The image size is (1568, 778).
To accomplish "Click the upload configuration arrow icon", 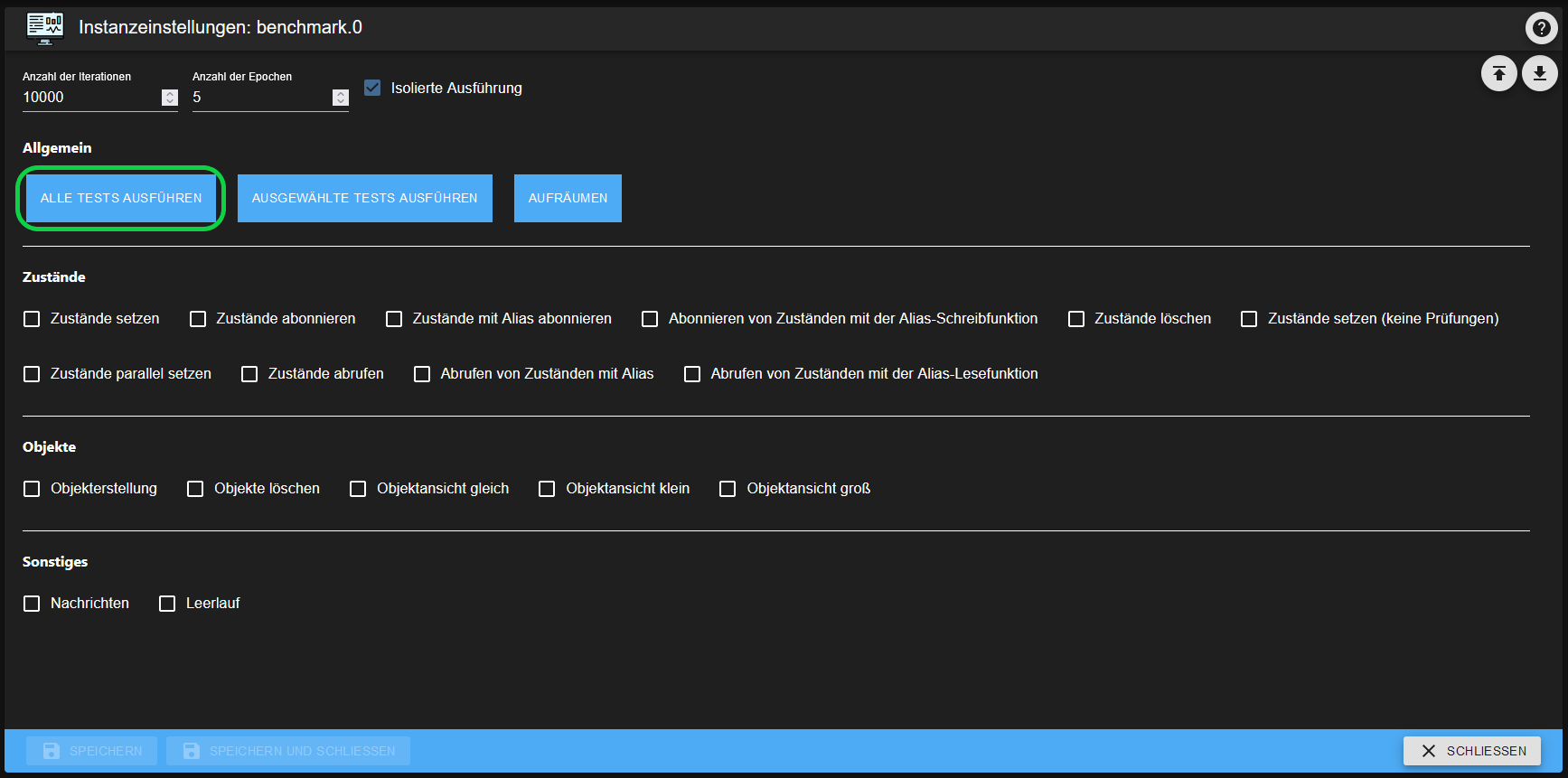I will coord(1498,73).
